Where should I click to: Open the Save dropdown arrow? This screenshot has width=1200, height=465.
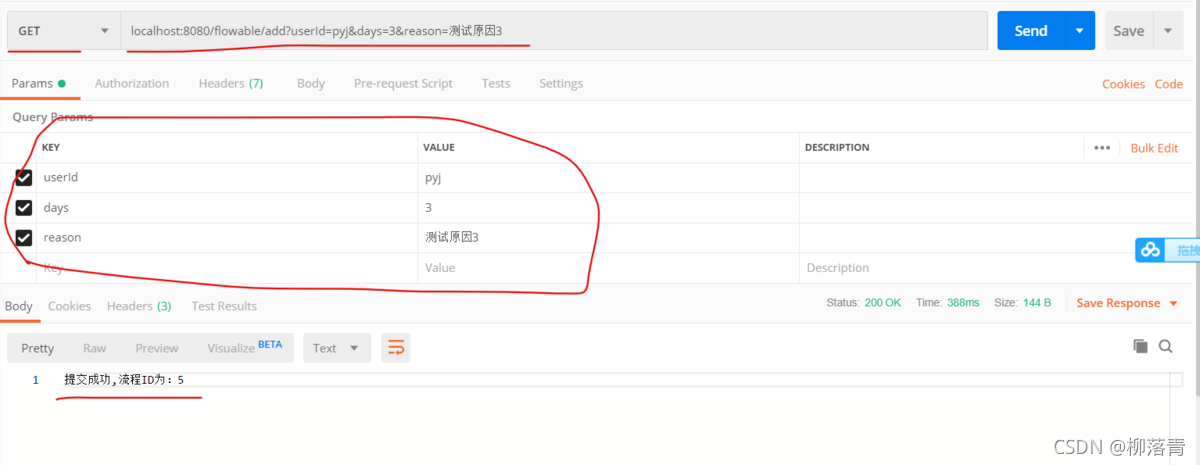pyautogui.click(x=1168, y=31)
